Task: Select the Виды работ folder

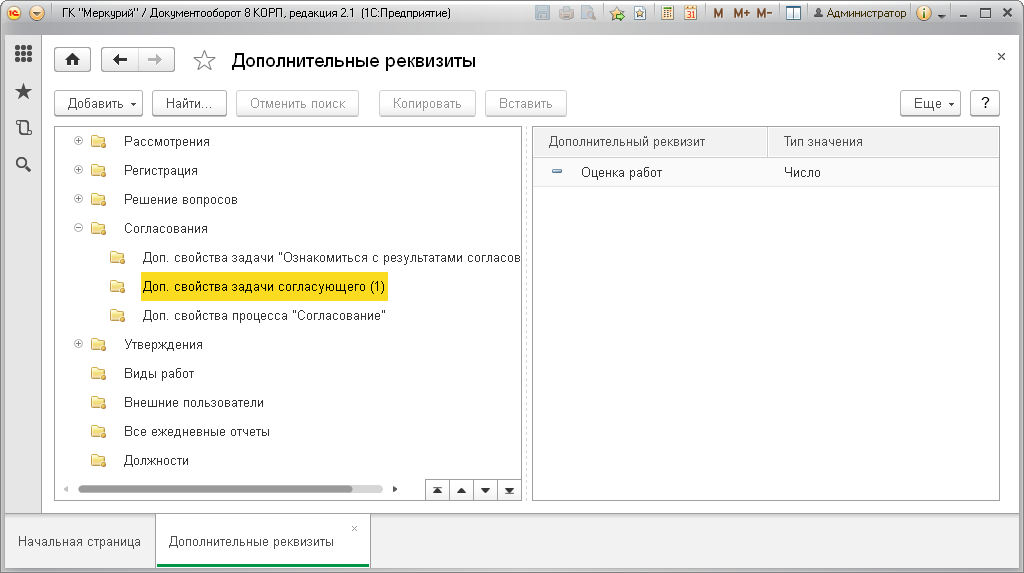Action: [159, 374]
